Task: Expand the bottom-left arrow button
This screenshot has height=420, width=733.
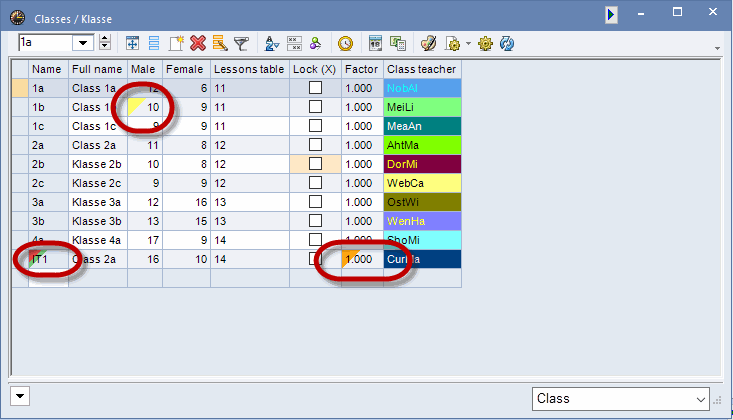Action: pos(20,396)
